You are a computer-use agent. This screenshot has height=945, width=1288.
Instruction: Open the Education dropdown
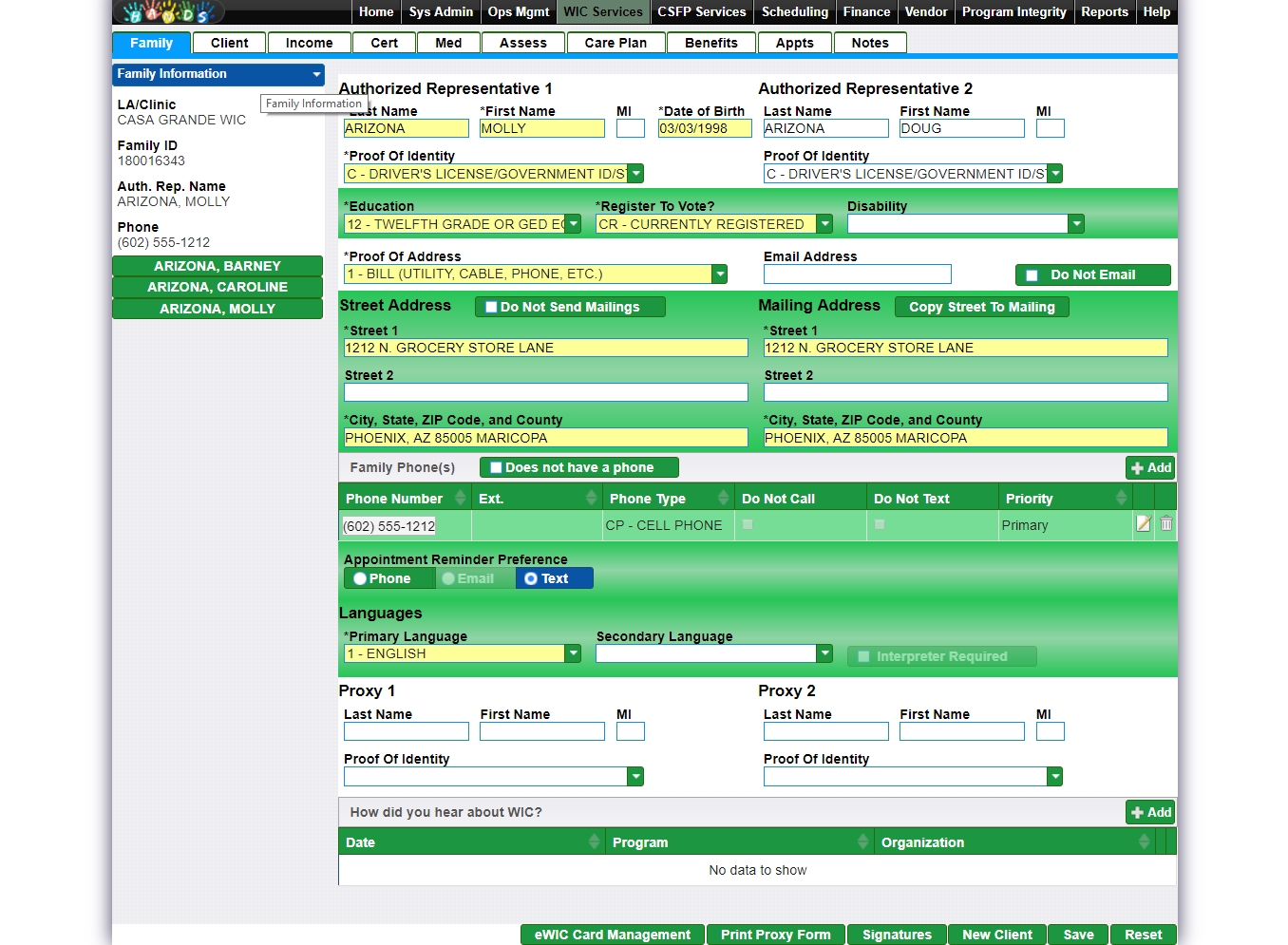573,224
